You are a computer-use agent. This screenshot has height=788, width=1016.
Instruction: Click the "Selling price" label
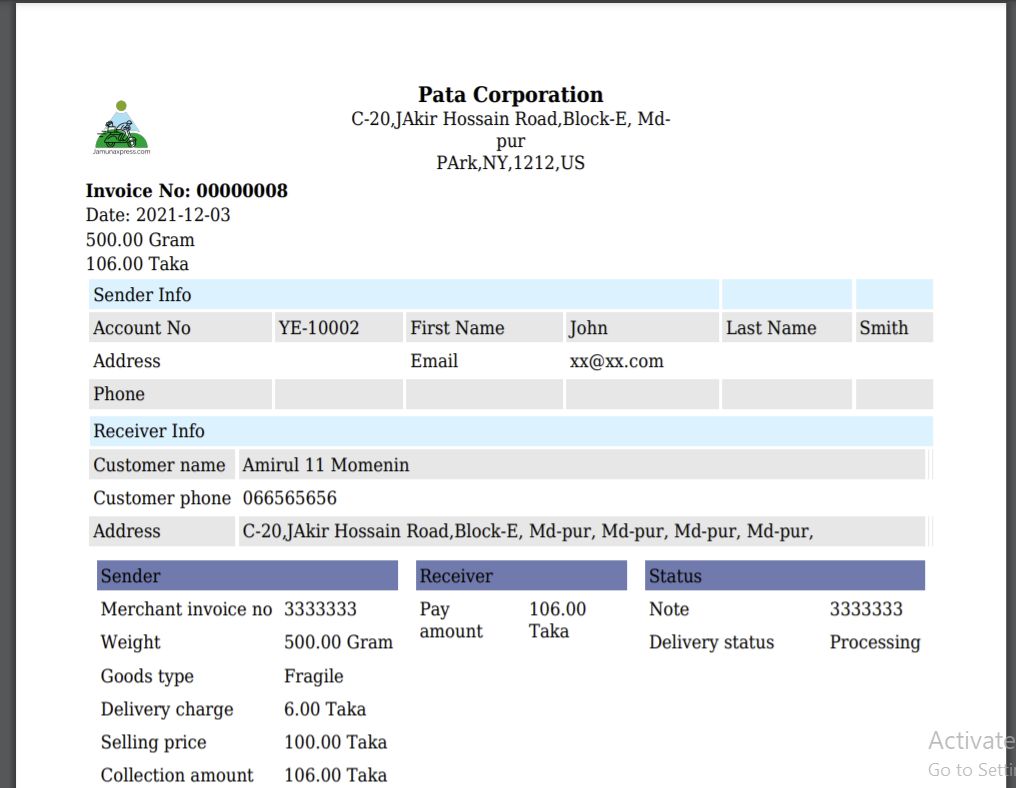pyautogui.click(x=154, y=742)
